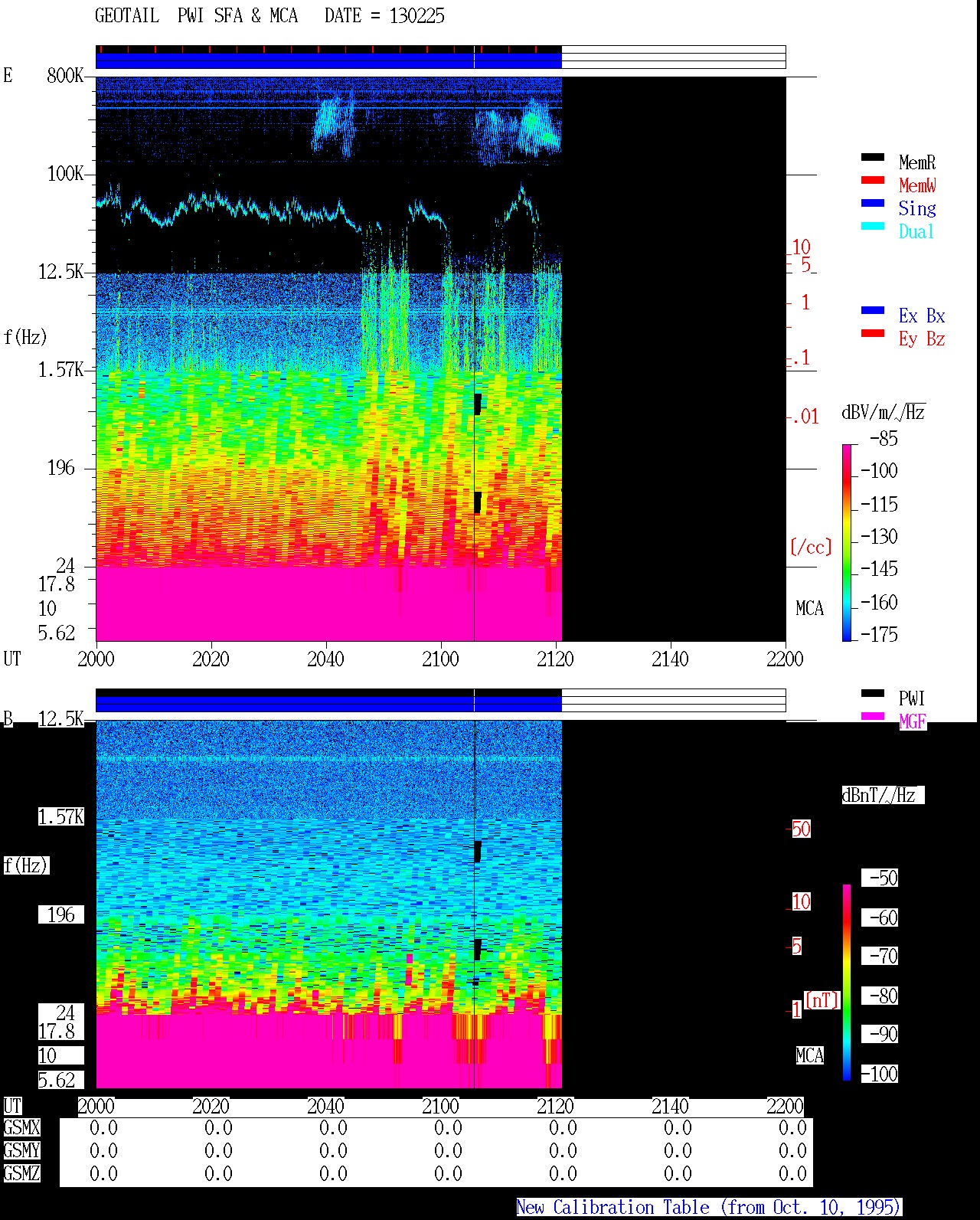
Task: Click the black PWI legend swatch
Action: pyautogui.click(x=873, y=693)
